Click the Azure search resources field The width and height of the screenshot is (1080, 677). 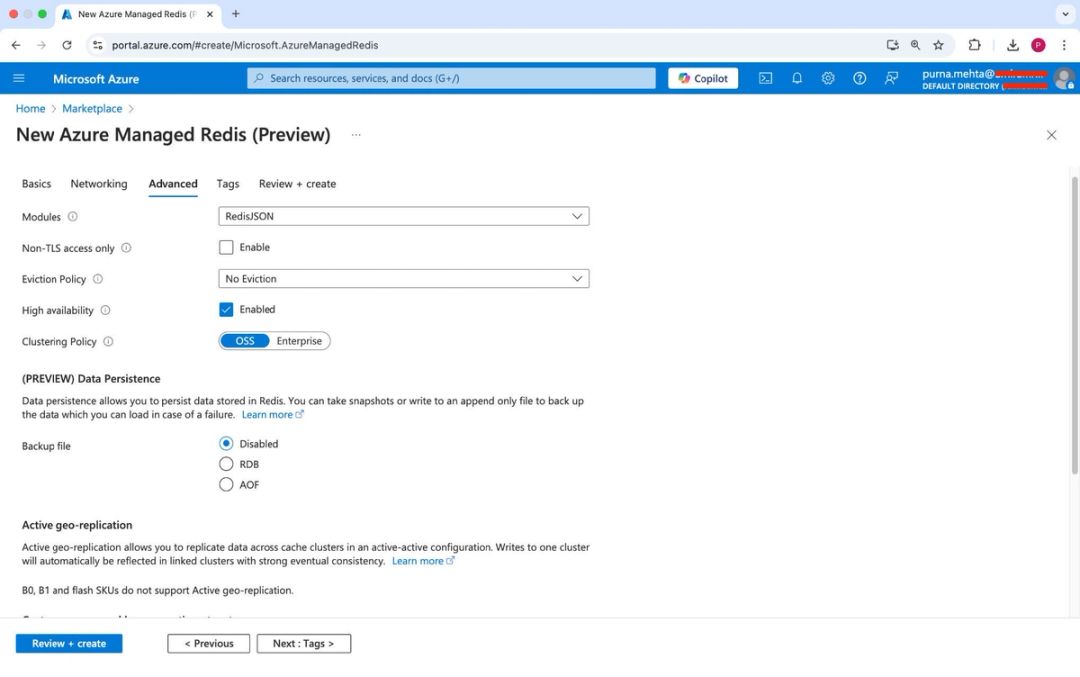pos(450,77)
